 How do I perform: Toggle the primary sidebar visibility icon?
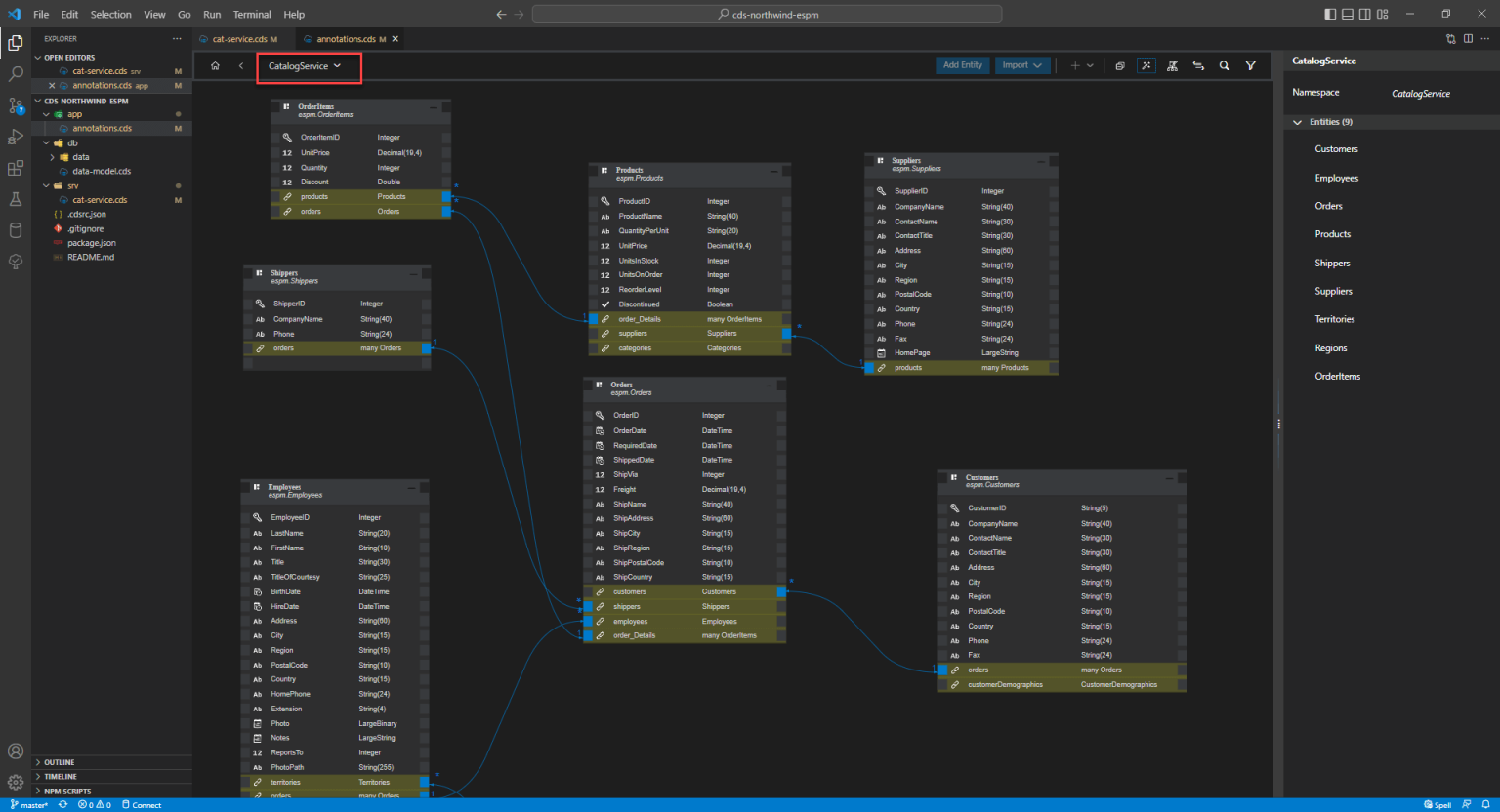click(x=1330, y=14)
